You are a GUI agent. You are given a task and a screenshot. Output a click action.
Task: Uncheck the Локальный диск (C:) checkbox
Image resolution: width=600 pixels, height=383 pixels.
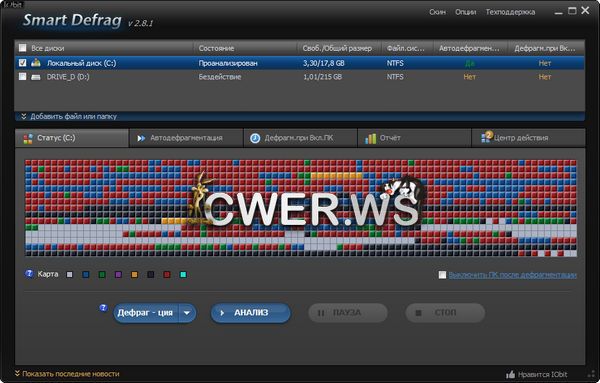[x=23, y=63]
